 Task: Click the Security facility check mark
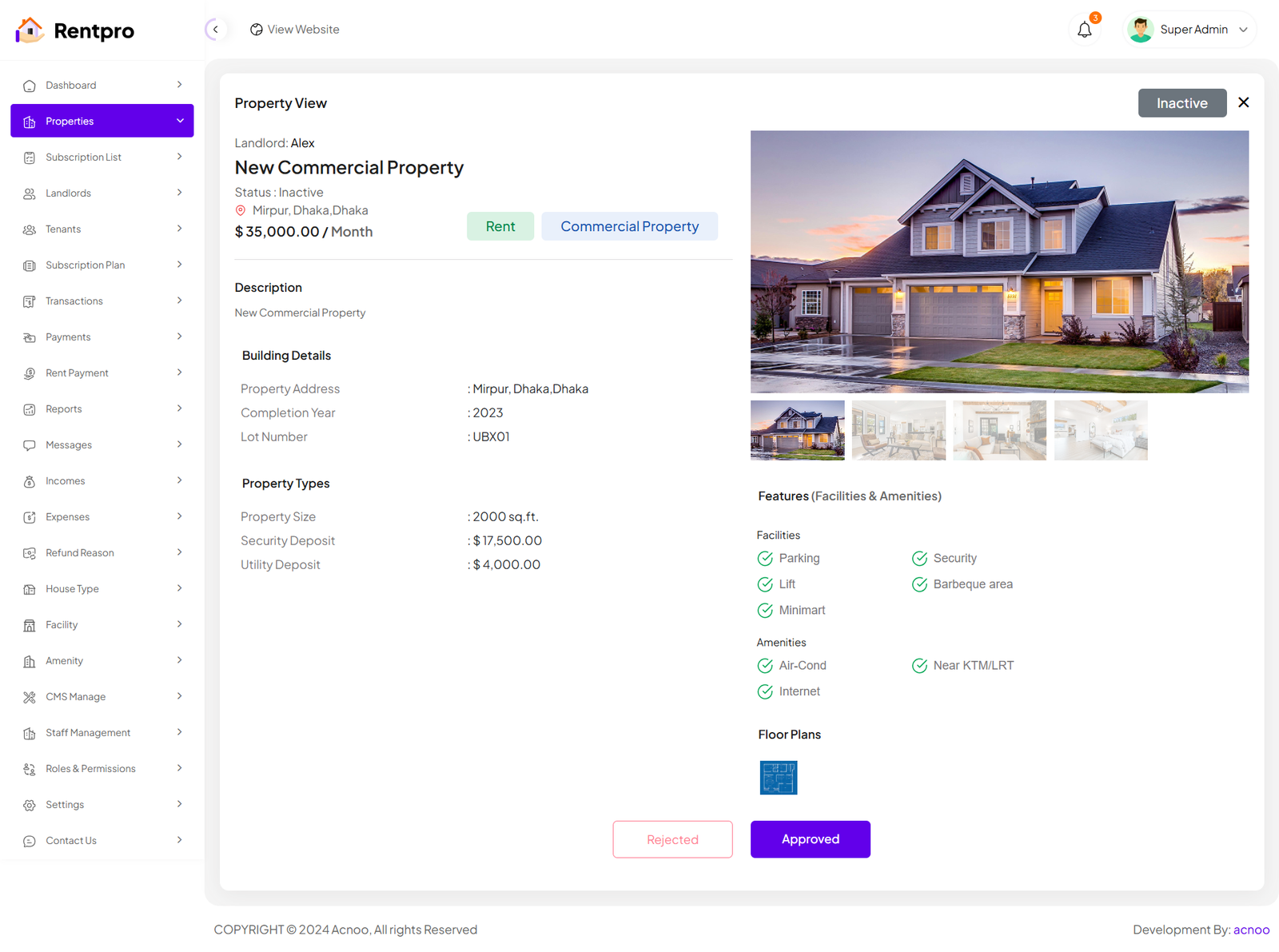pyautogui.click(x=919, y=559)
